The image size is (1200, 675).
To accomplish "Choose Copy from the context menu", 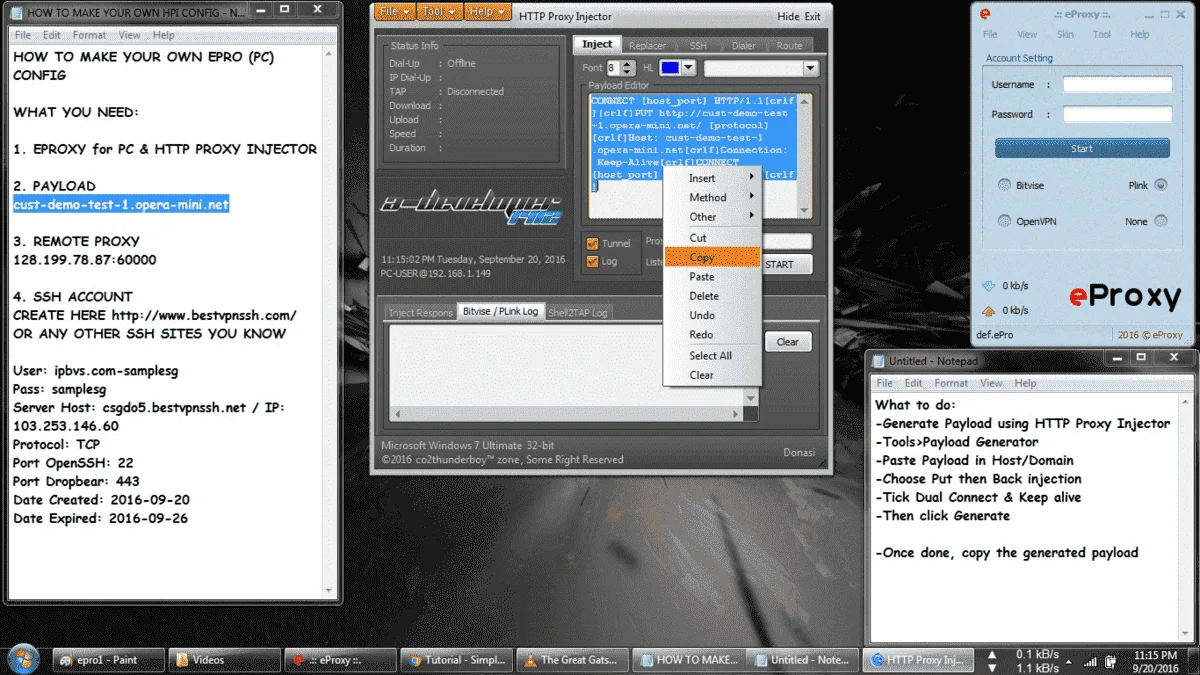I will 712,257.
